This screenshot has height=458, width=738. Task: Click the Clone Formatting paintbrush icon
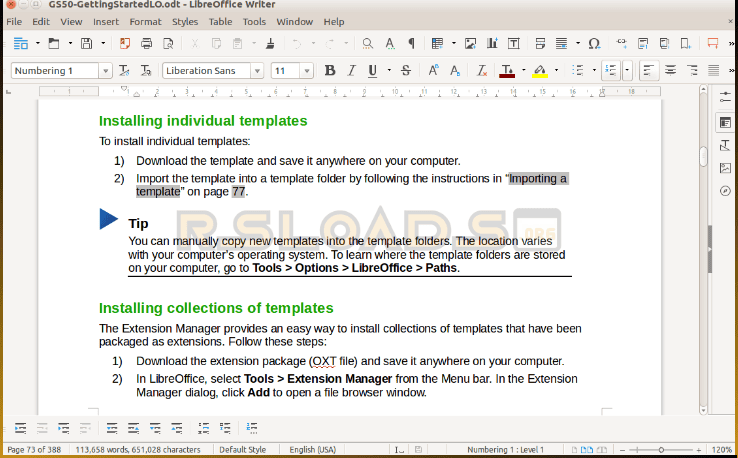[270, 44]
